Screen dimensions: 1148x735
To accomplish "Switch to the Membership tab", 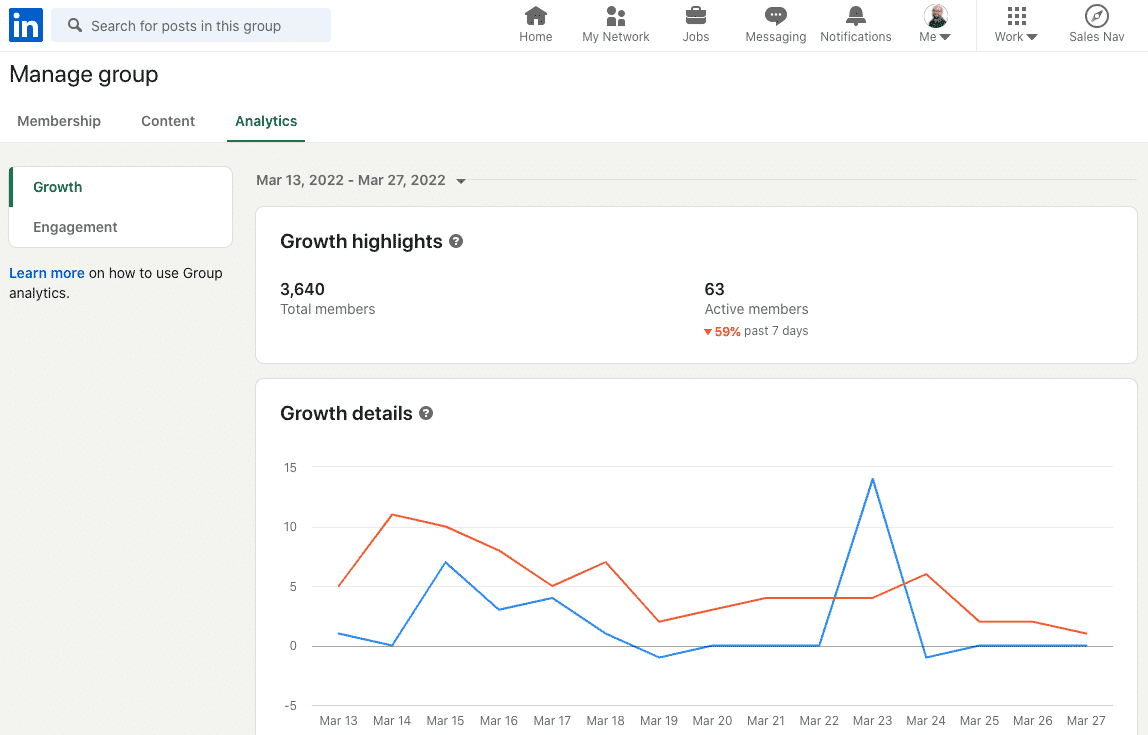I will 59,121.
